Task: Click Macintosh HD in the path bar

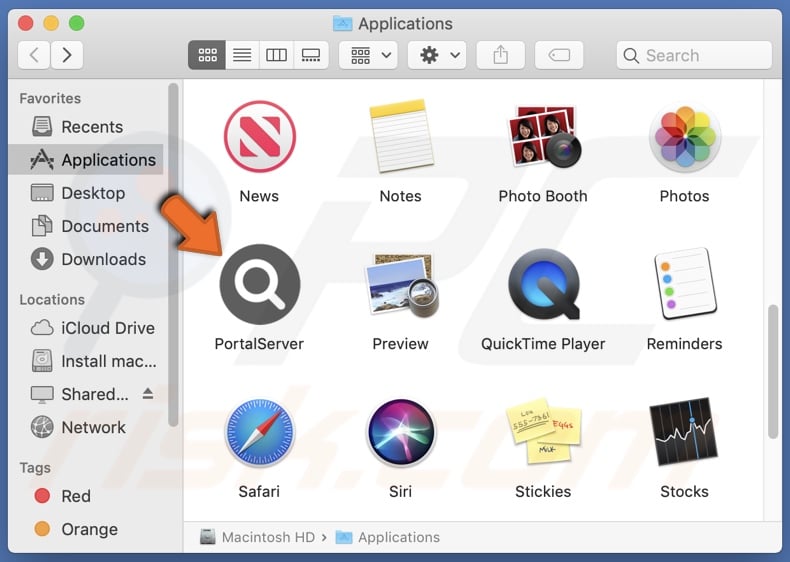Action: click(x=257, y=537)
